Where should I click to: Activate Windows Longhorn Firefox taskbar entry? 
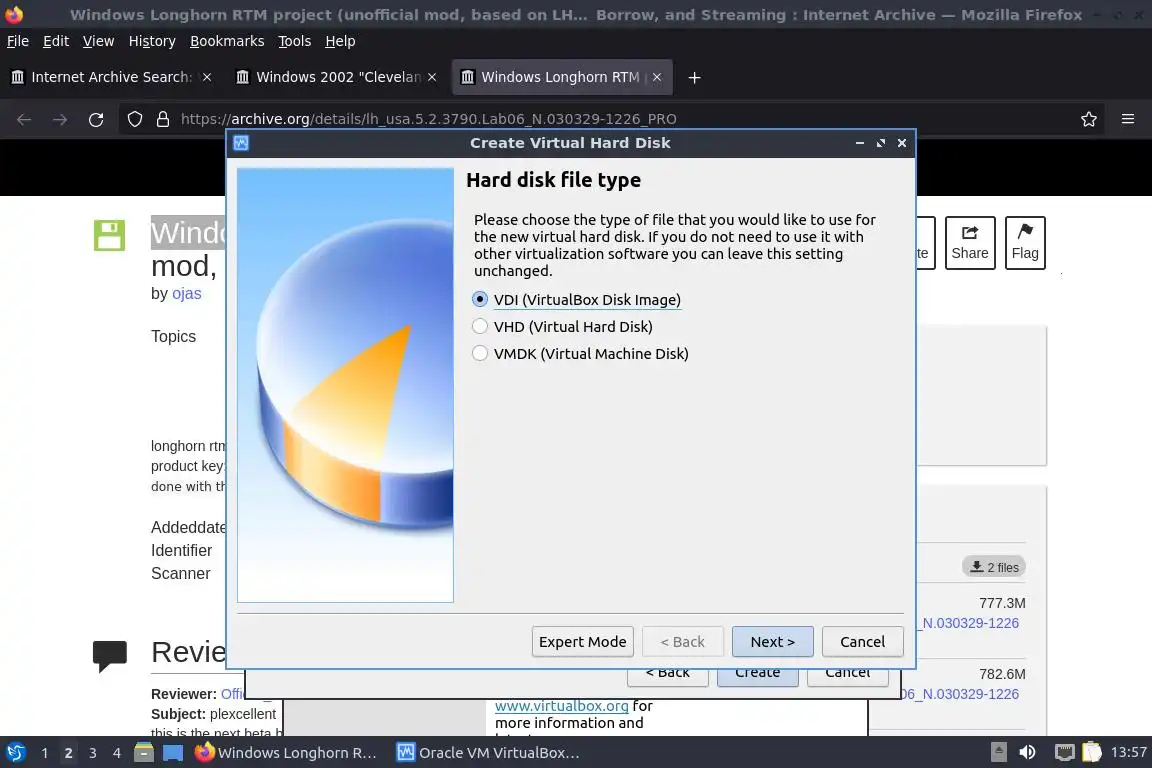point(286,753)
